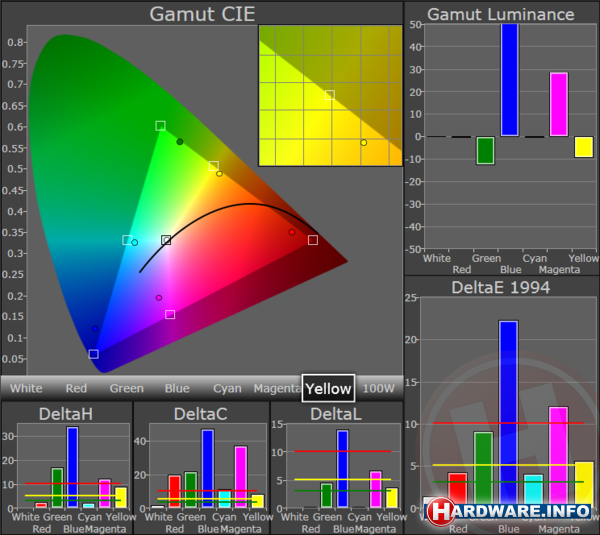This screenshot has height=535, width=600.
Task: Switch to the Cyan tab
Action: tap(227, 388)
